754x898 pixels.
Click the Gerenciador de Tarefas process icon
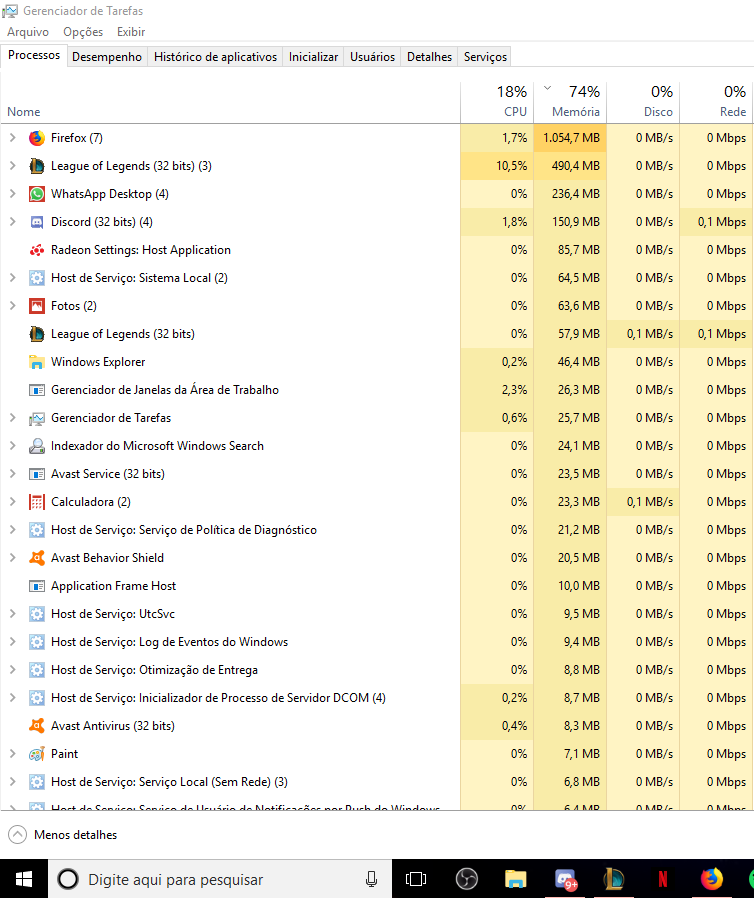(x=37, y=418)
